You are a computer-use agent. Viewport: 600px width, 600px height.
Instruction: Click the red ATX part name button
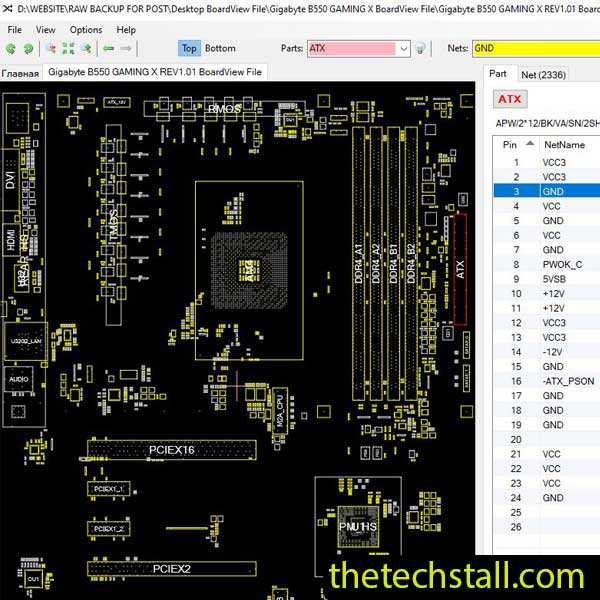510,99
